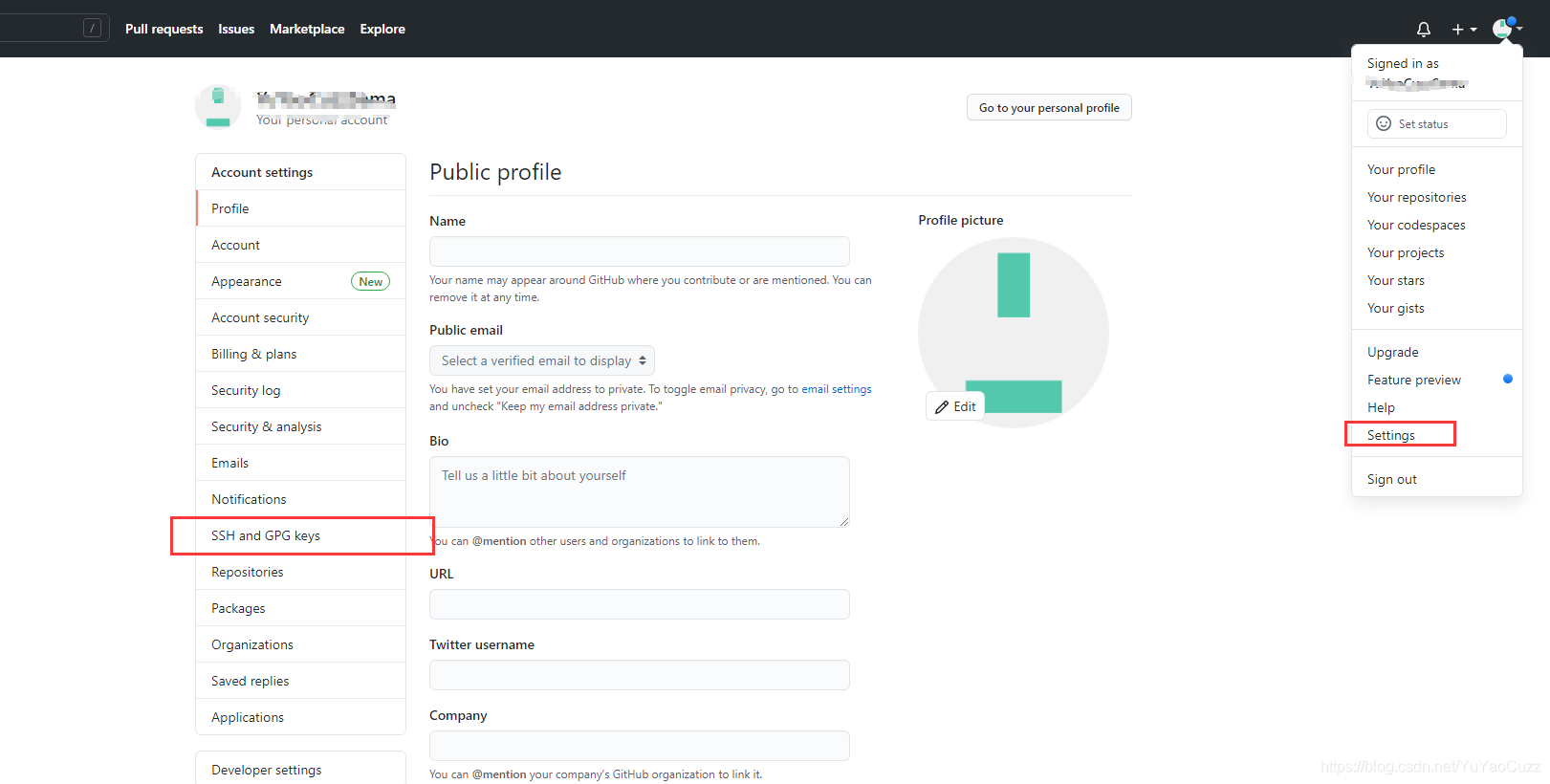
Task: Click the small account avatar beside username
Action: click(x=218, y=106)
